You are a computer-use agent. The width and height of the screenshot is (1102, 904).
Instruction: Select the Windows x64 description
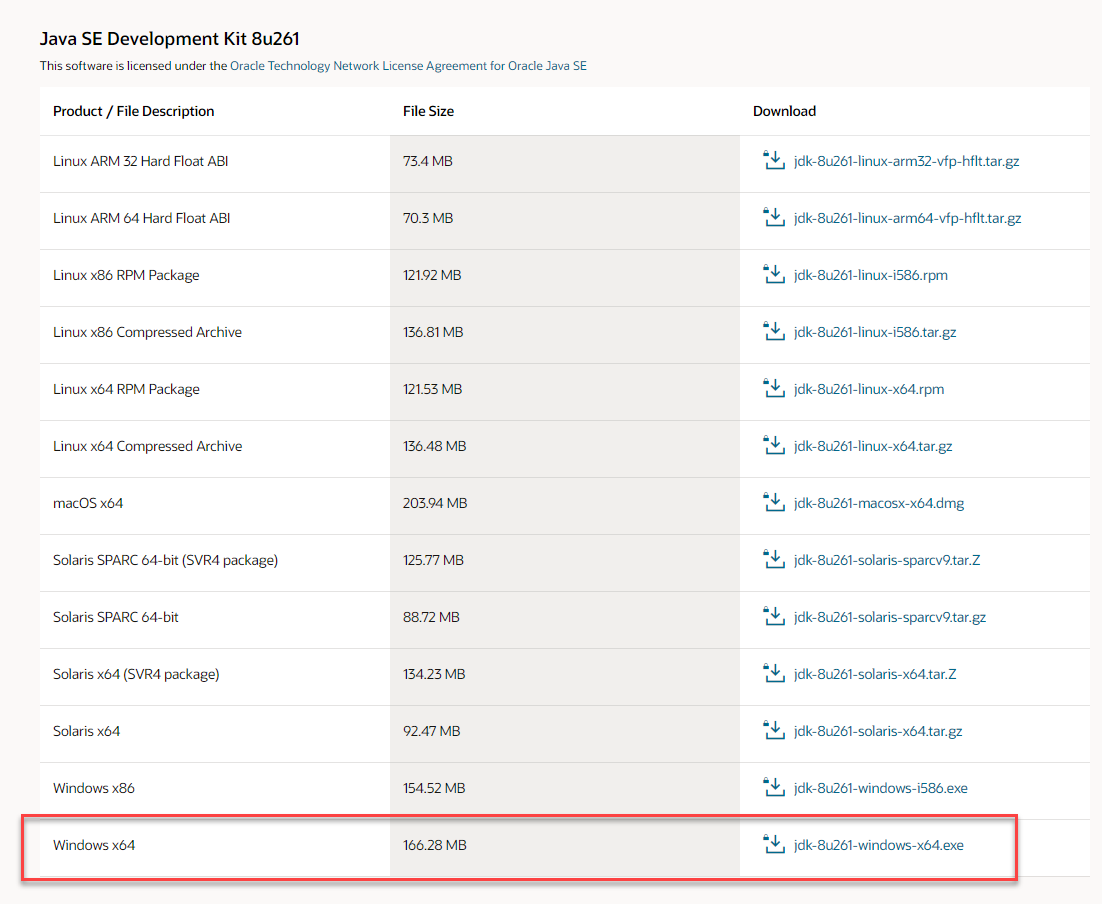click(93, 844)
